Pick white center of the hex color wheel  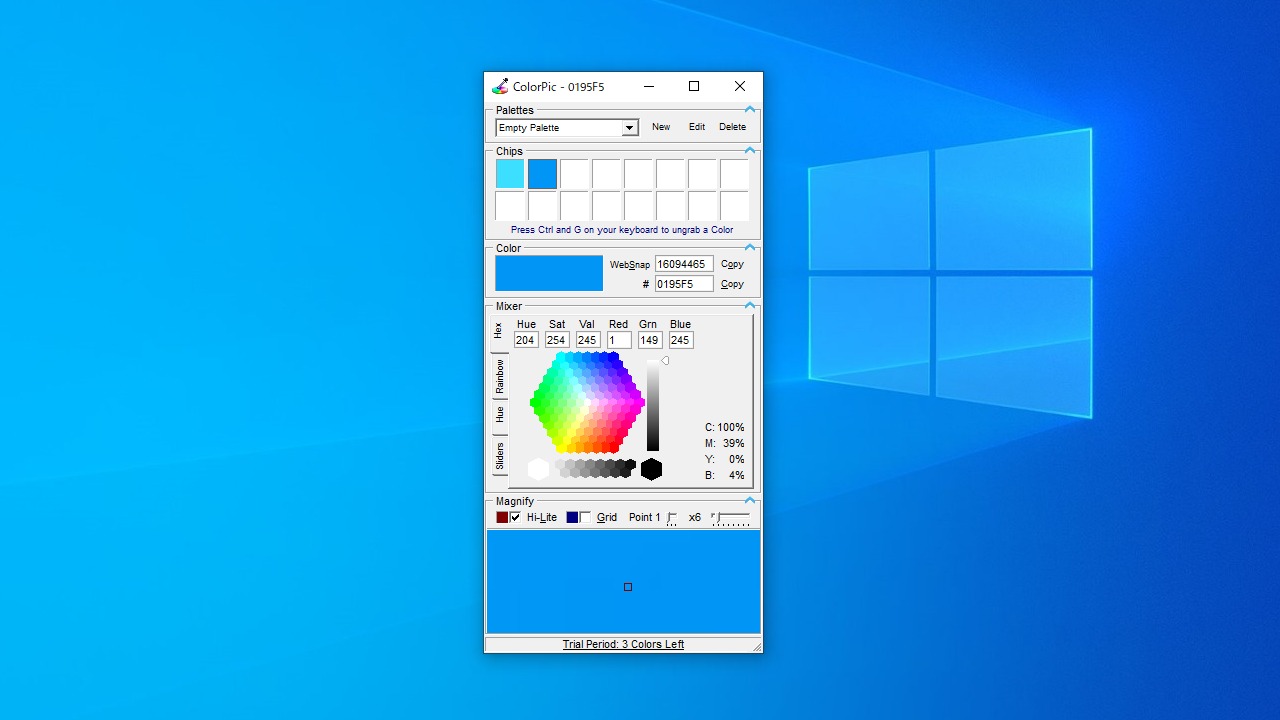coord(588,402)
